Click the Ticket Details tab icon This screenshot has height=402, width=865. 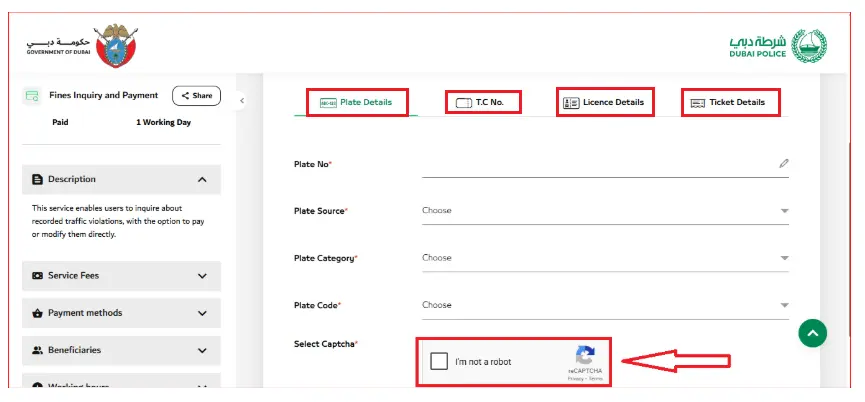pyautogui.click(x=698, y=103)
